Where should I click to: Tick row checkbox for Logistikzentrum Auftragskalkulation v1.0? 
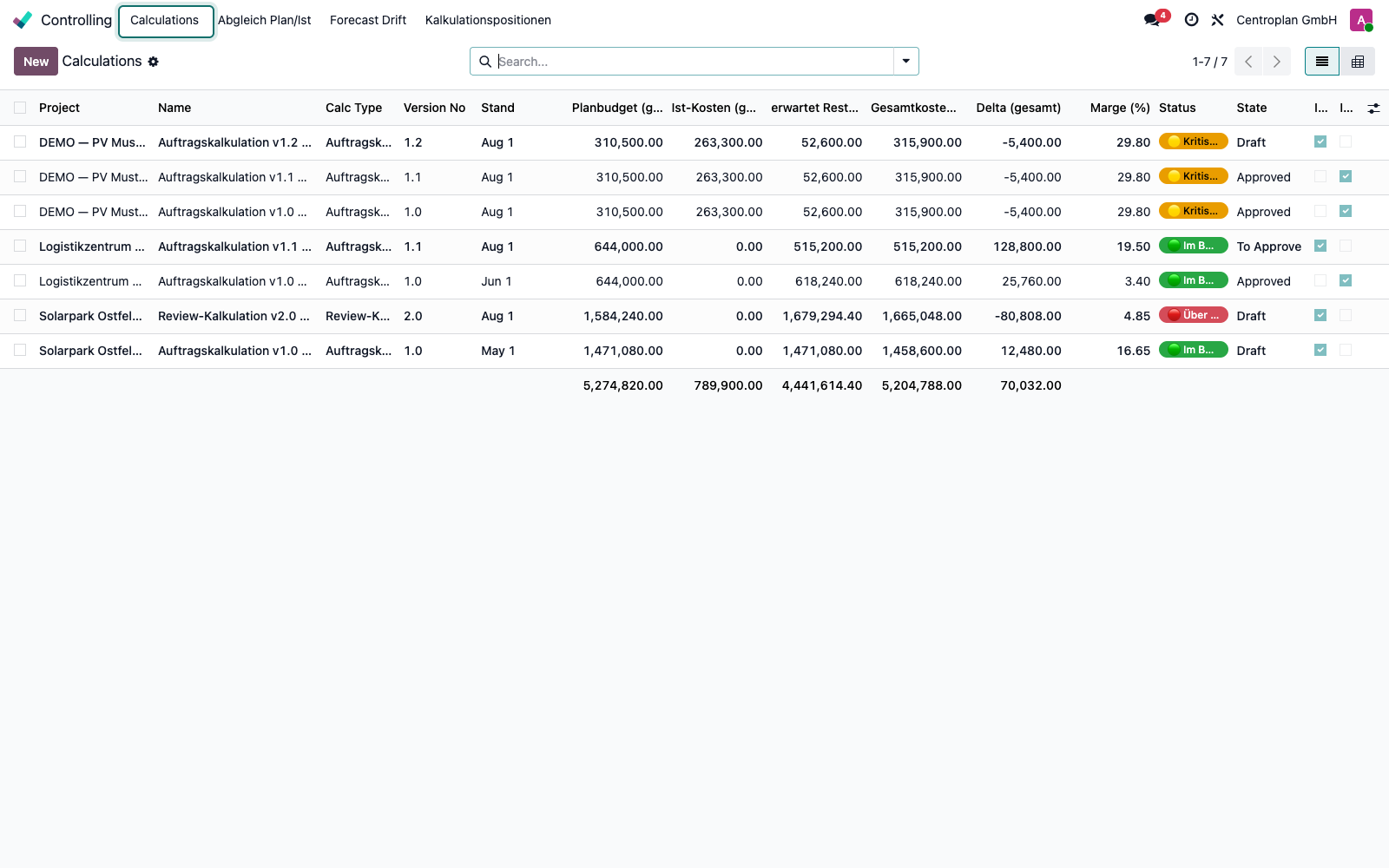(x=20, y=281)
